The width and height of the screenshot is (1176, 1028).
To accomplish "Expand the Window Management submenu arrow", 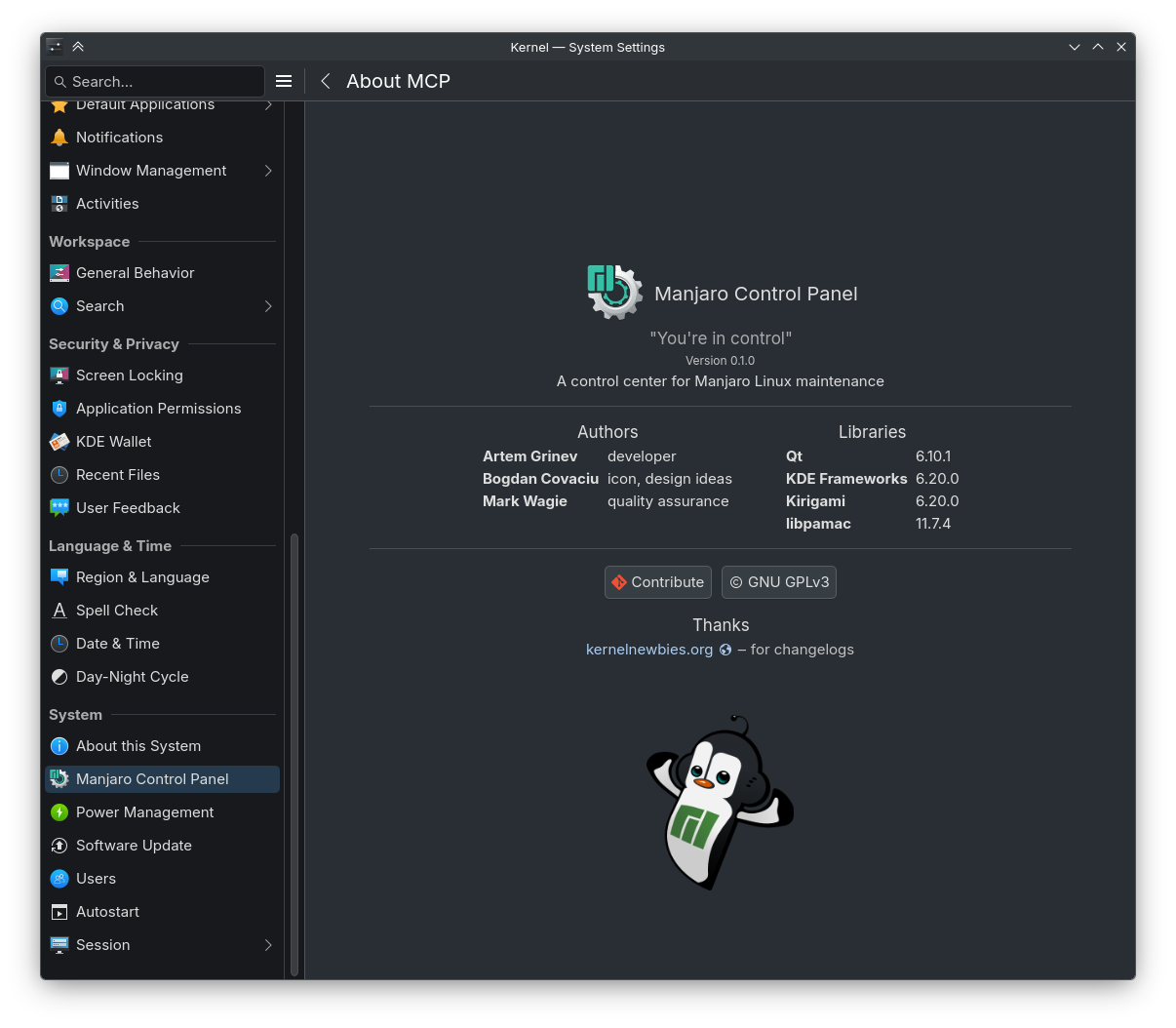I will (268, 171).
